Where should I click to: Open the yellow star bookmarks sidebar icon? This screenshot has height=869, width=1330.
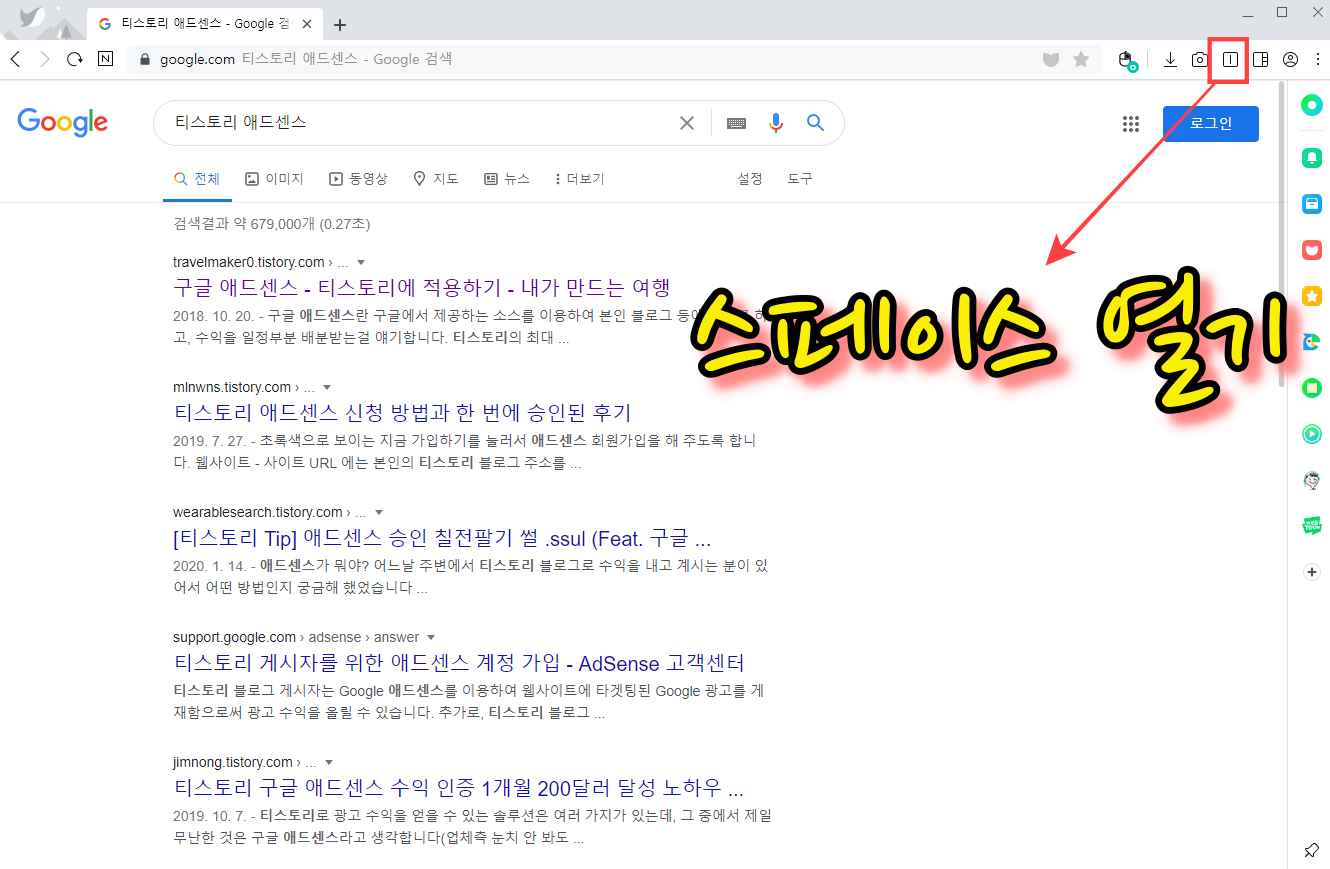[1312, 296]
